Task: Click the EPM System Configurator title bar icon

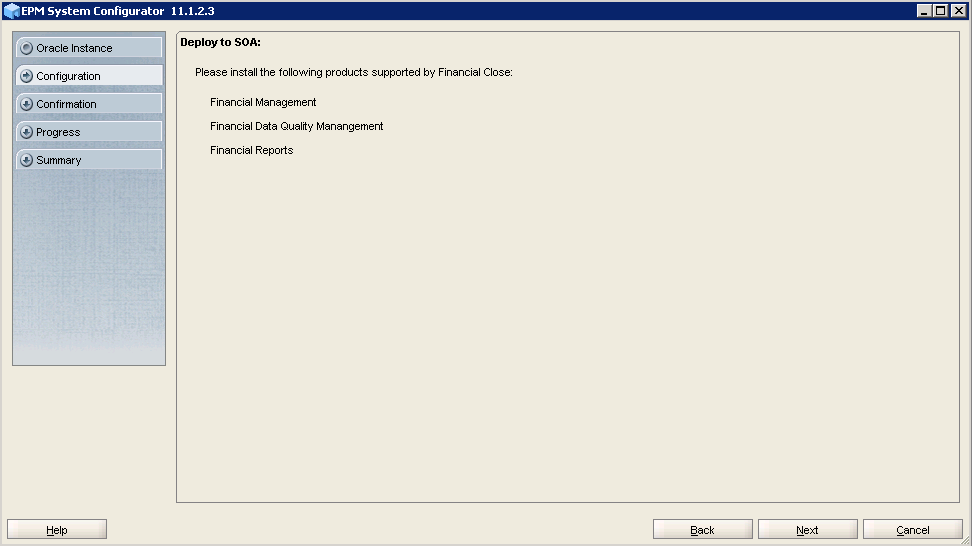Action: pyautogui.click(x=12, y=11)
